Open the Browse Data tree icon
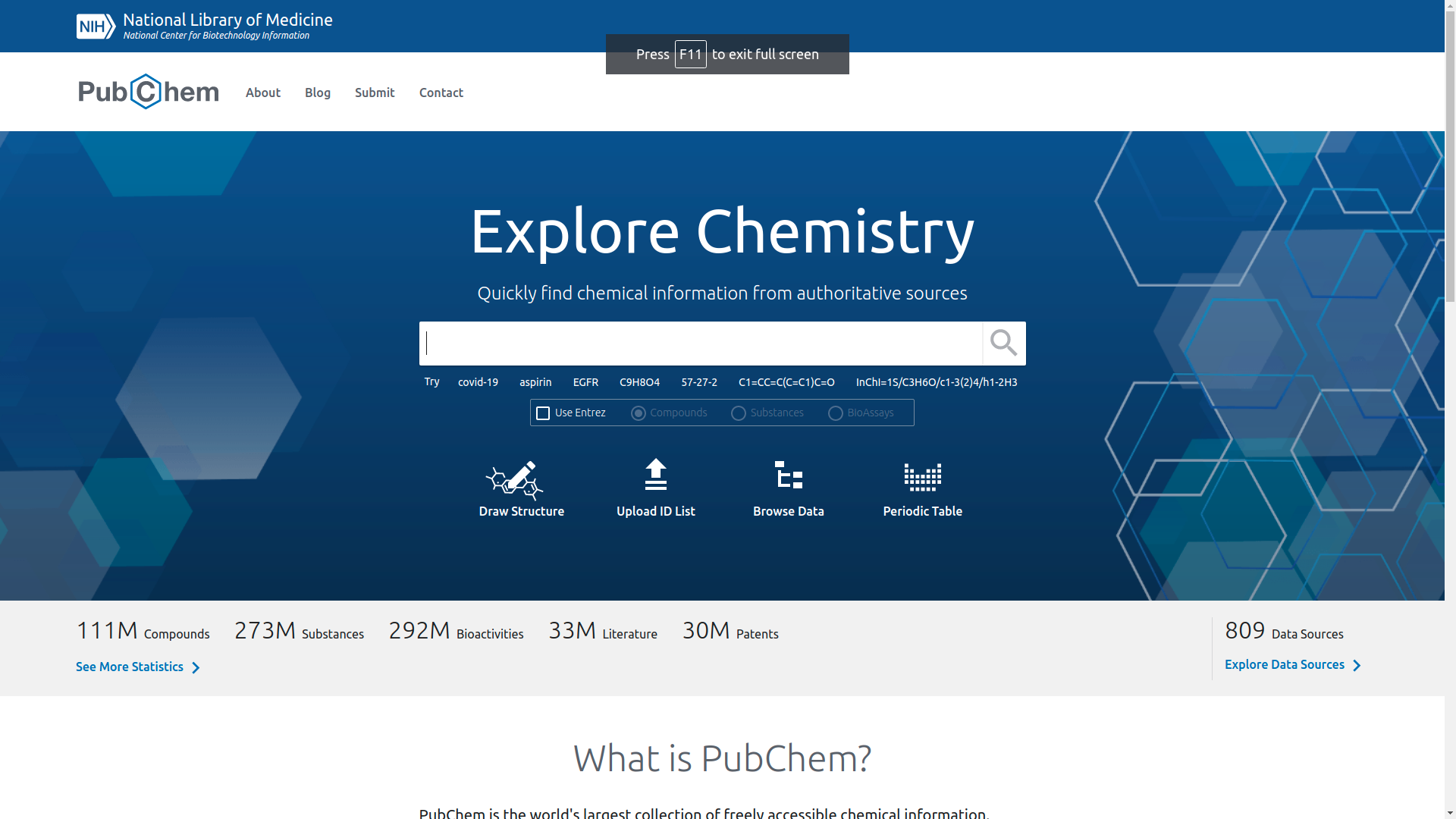This screenshot has height=819, width=1456. pyautogui.click(x=788, y=475)
